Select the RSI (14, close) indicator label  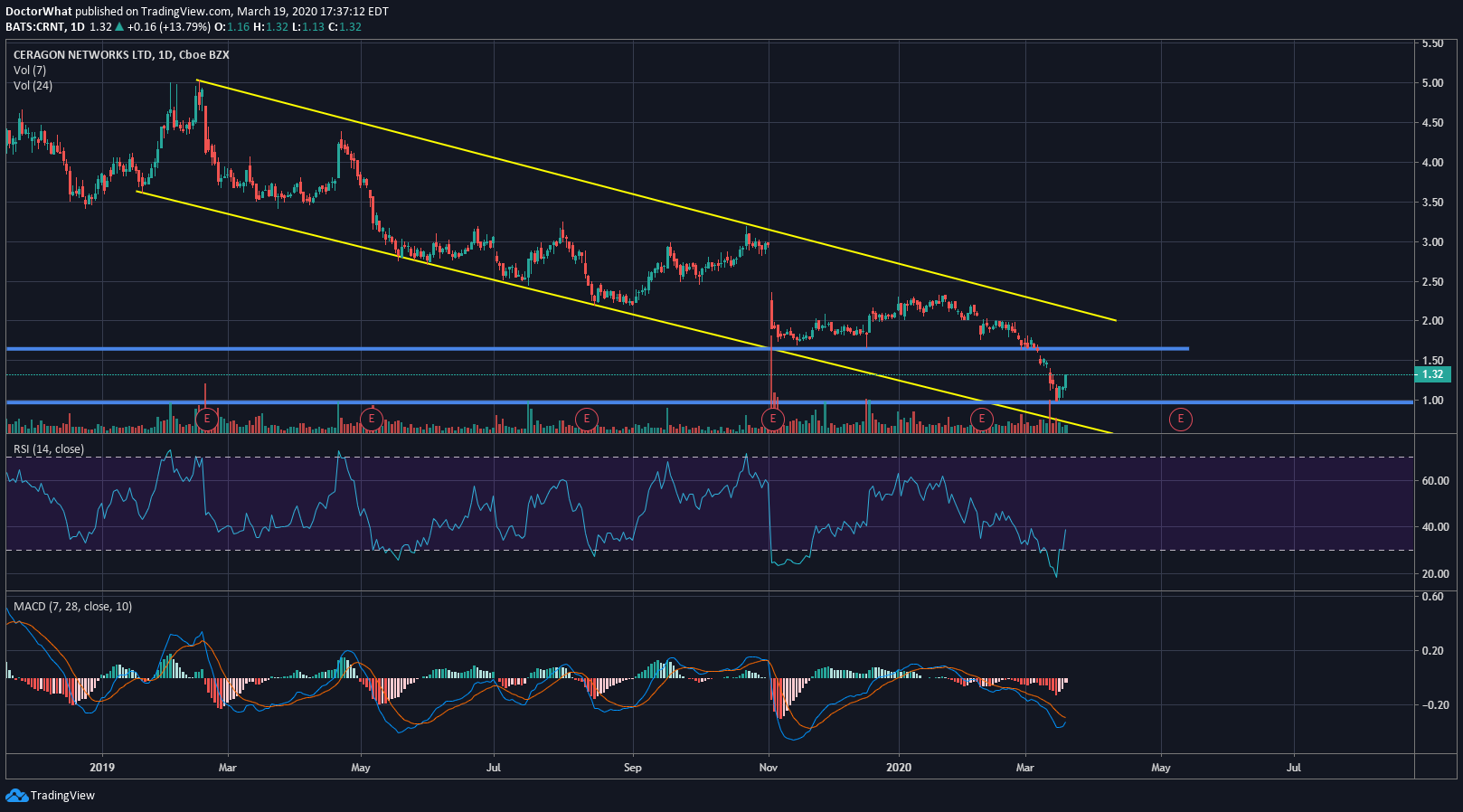pyautogui.click(x=49, y=448)
